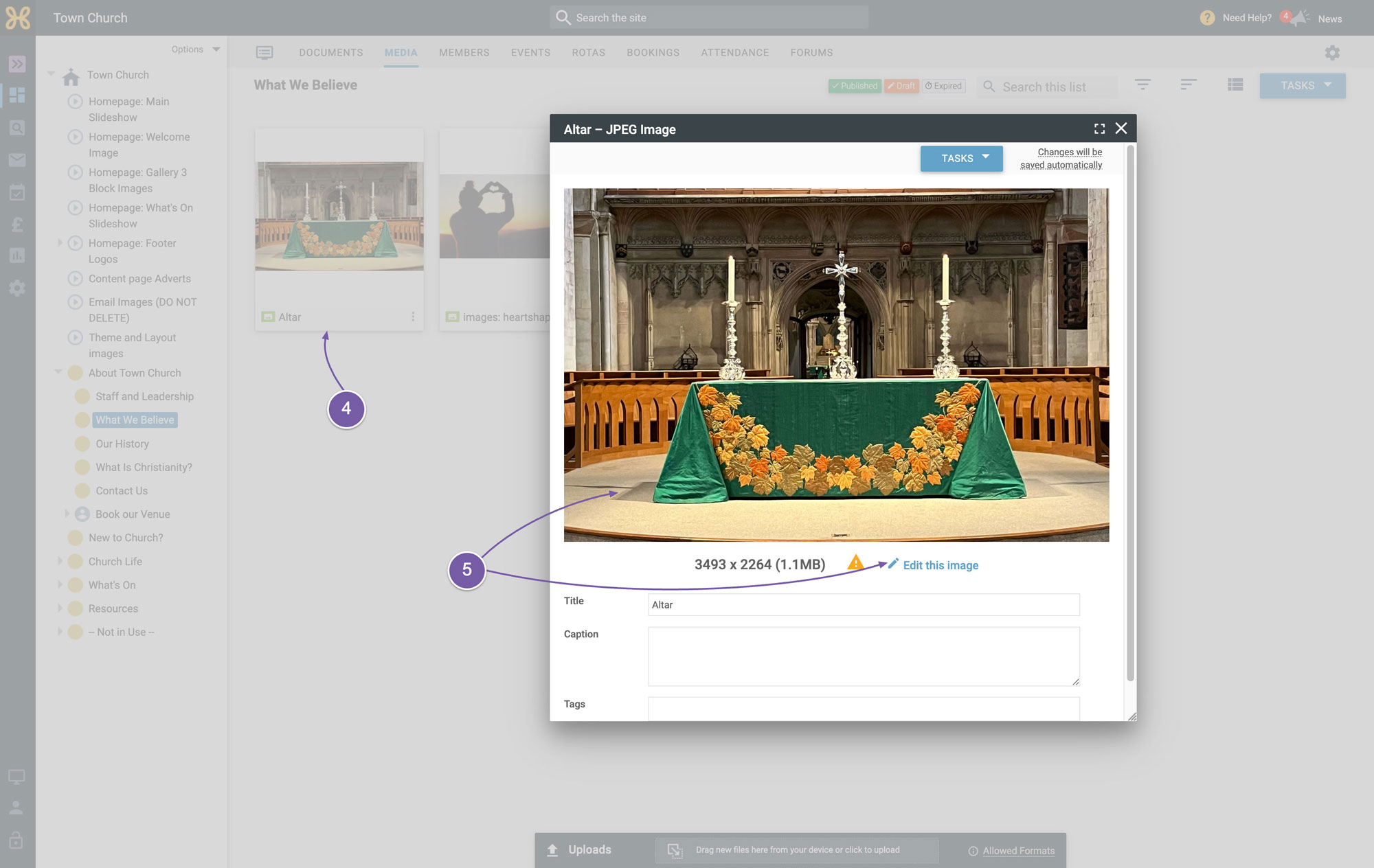The image size is (1374, 868).
Task: Expand the Not in Use folder
Action: click(x=60, y=630)
